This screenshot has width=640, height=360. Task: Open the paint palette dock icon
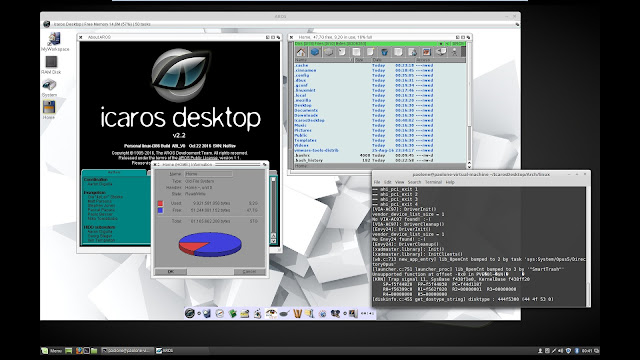pyautogui.click(x=258, y=313)
